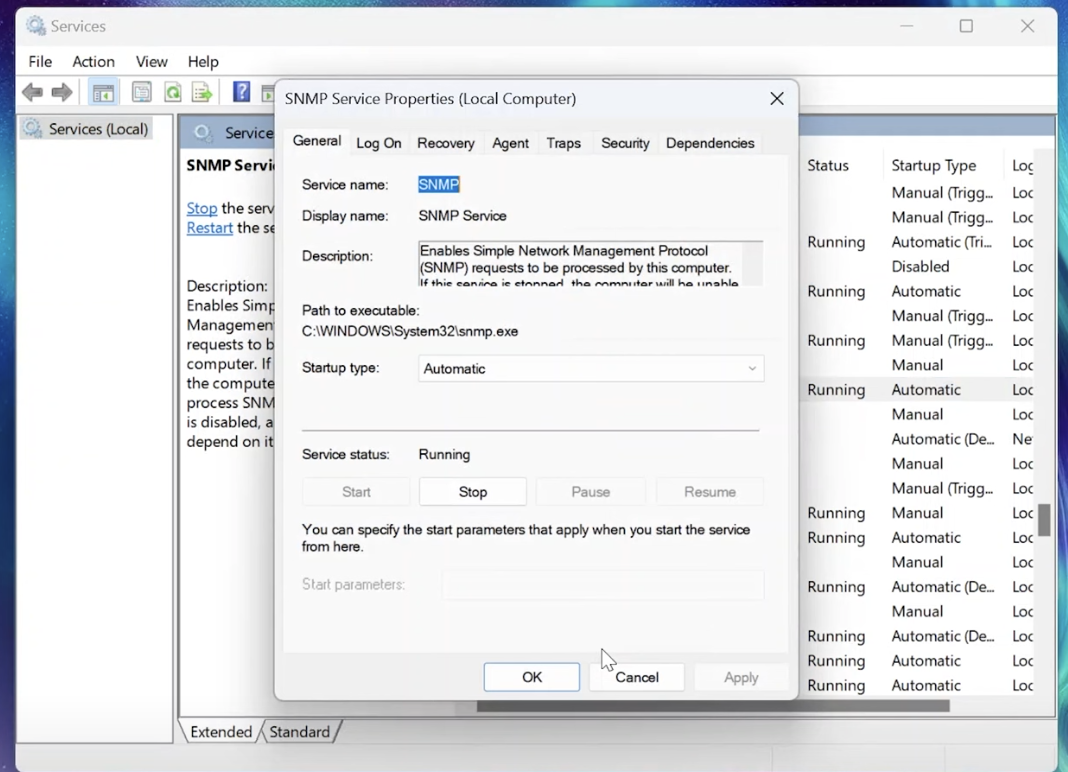Select the row with Disabled startup type
The image size is (1068, 772).
pos(920,266)
